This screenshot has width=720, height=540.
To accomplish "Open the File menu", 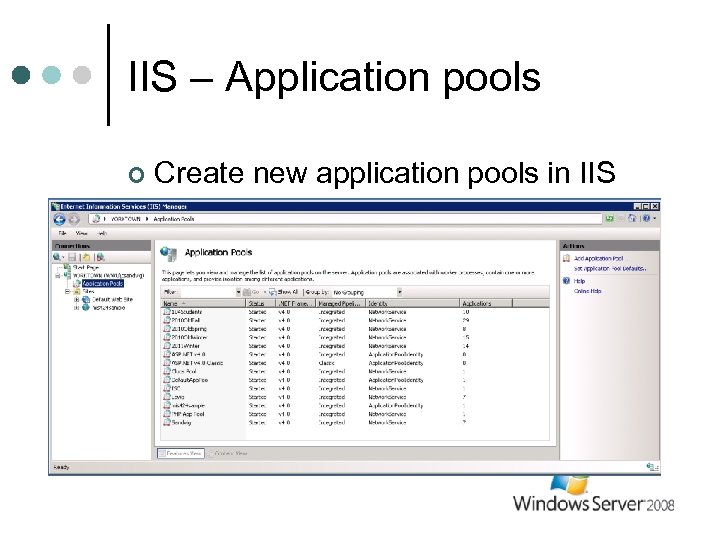I will (x=62, y=233).
